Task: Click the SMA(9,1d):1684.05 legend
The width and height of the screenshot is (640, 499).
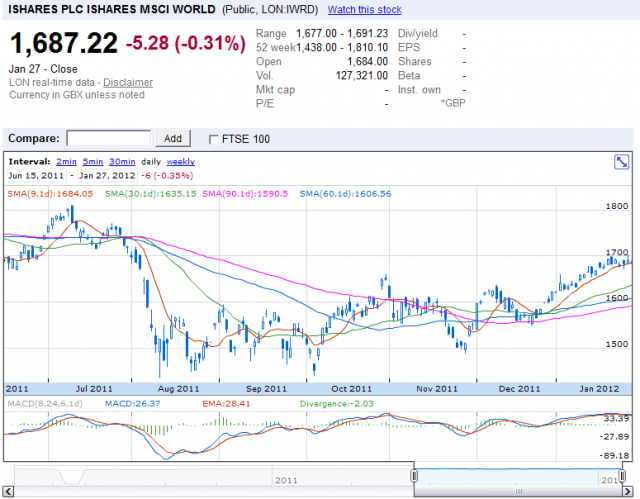Action: click(50, 194)
